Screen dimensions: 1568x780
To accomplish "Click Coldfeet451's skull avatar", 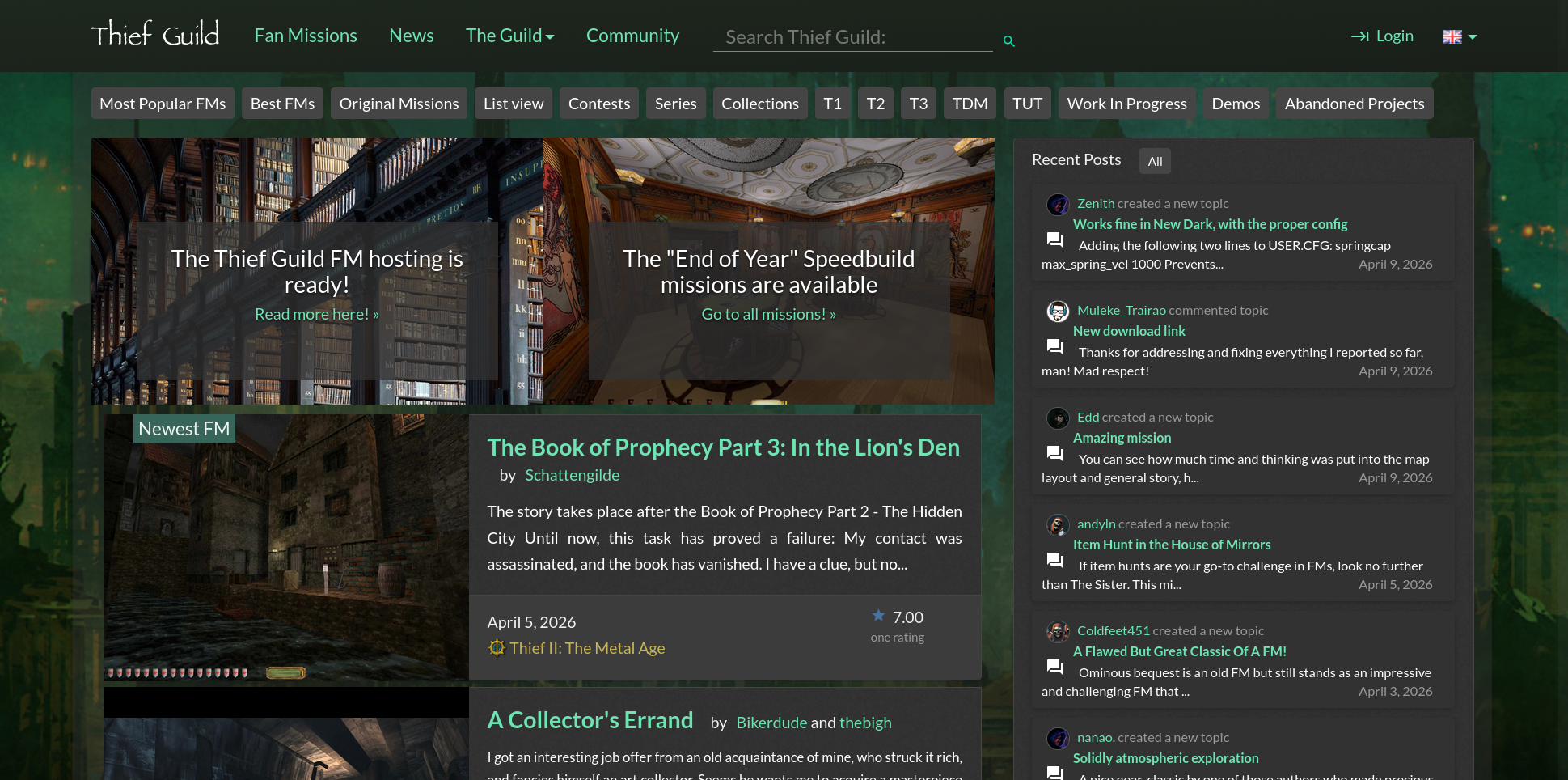I will [x=1057, y=632].
